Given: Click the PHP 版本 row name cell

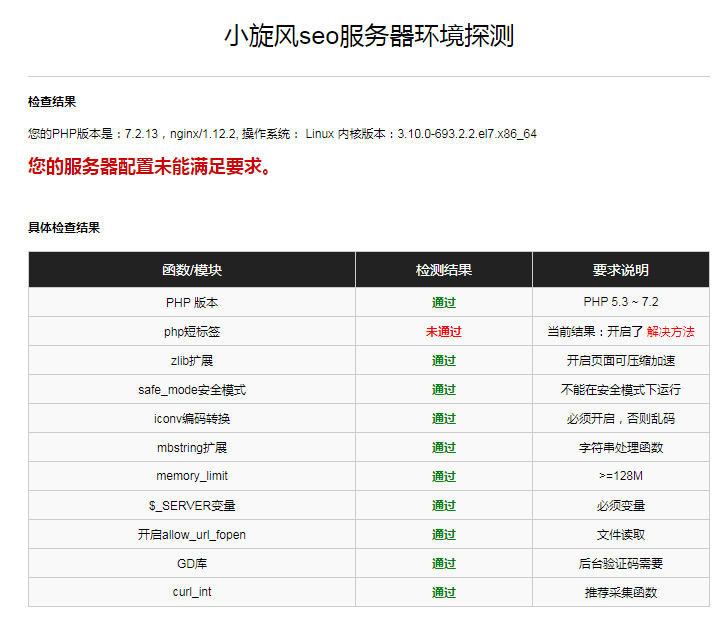Looking at the screenshot, I should [192, 303].
